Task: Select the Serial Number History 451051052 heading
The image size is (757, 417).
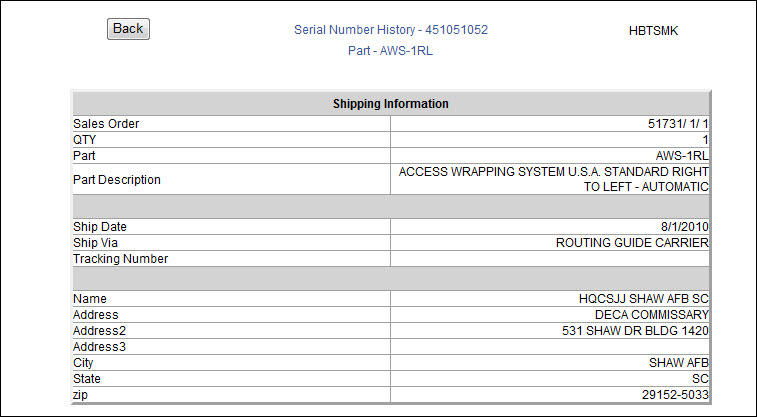Action: tap(391, 30)
